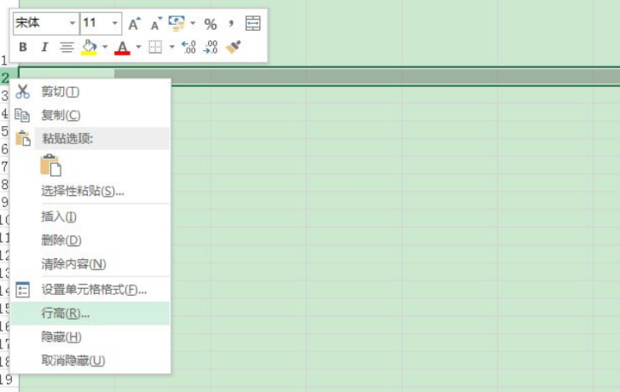
Task: Decrease decimal places icon
Action: pos(210,47)
